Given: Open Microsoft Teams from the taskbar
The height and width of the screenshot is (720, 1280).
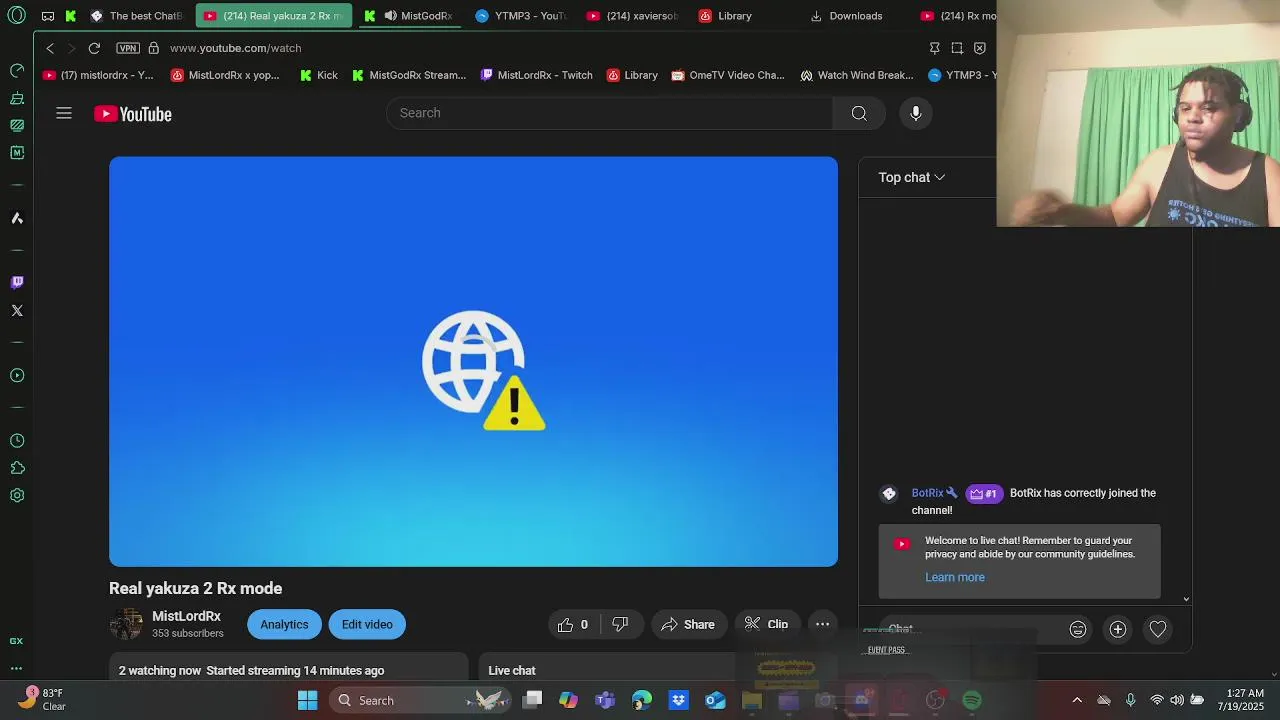Looking at the screenshot, I should (x=605, y=700).
